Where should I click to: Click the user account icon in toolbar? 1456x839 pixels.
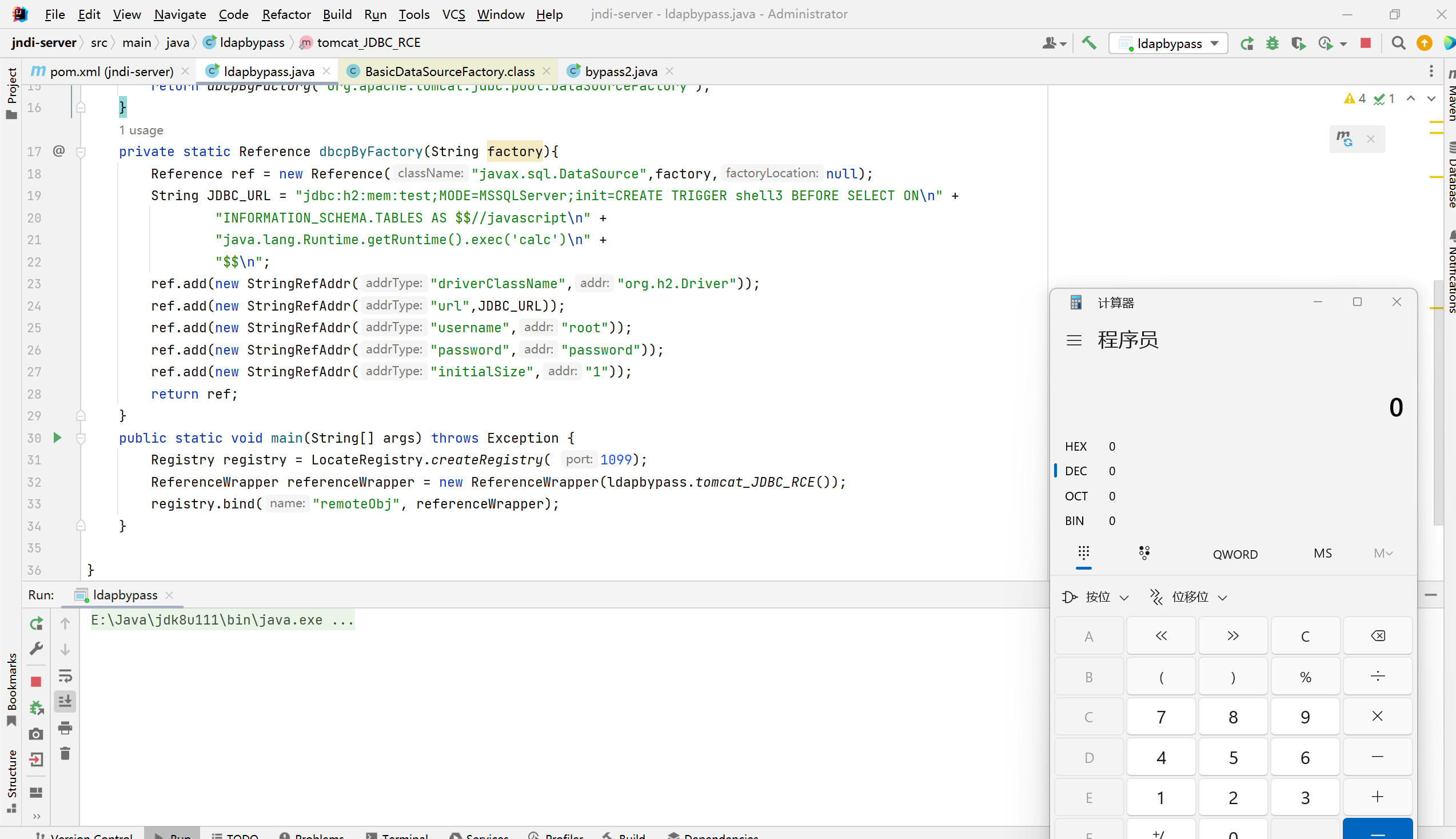click(x=1054, y=43)
